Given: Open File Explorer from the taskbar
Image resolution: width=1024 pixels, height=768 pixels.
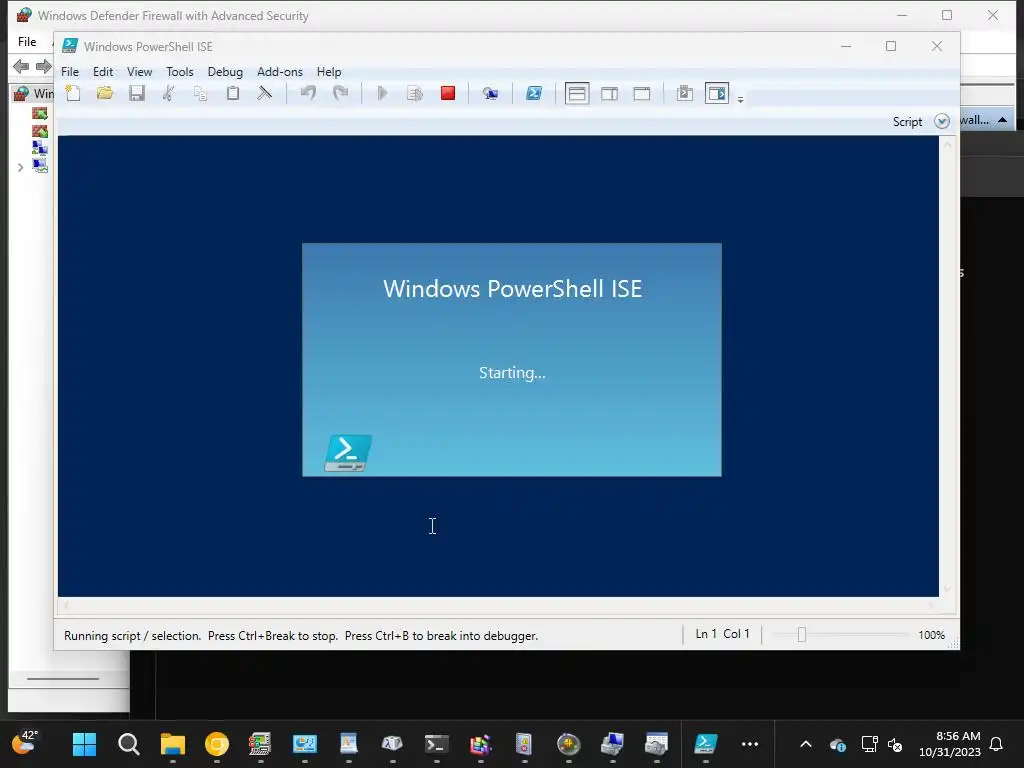Looking at the screenshot, I should tap(173, 744).
